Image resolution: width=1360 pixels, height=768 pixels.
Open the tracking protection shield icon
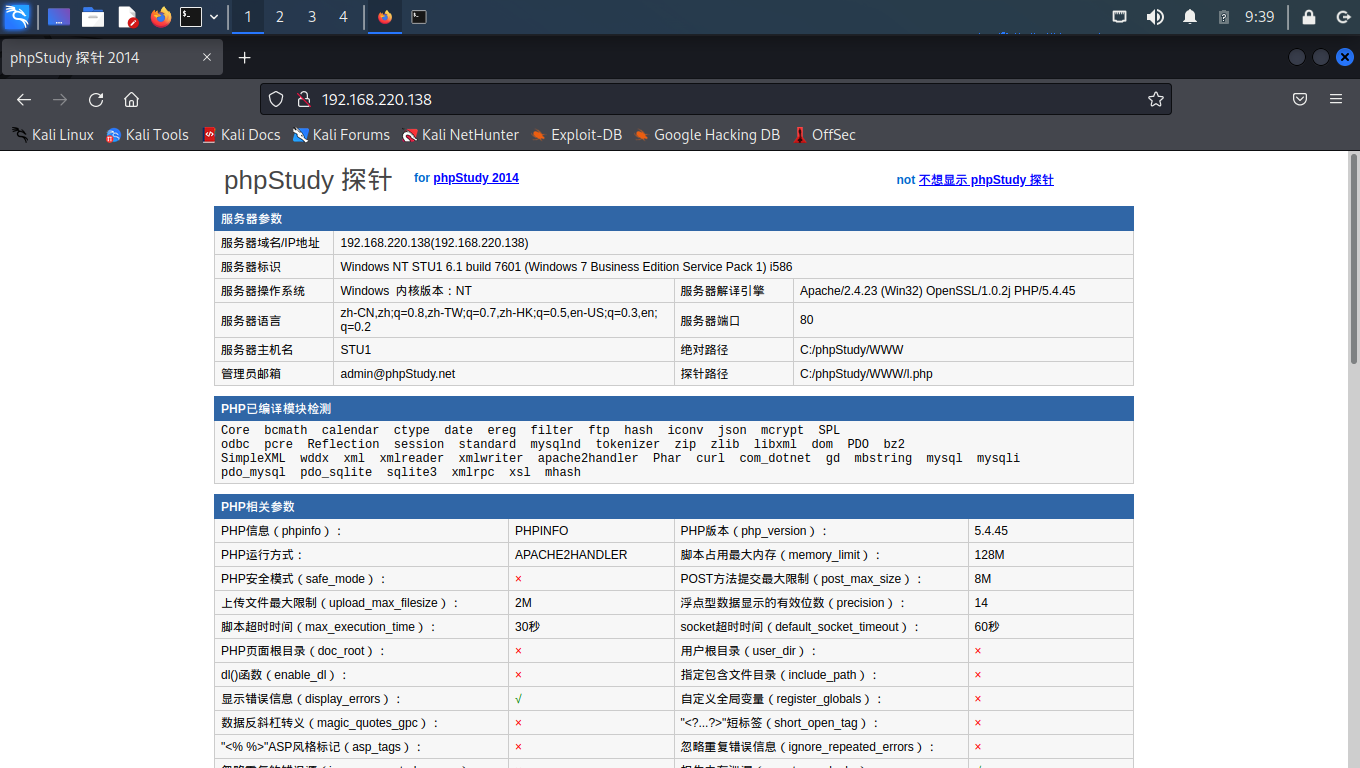click(276, 99)
